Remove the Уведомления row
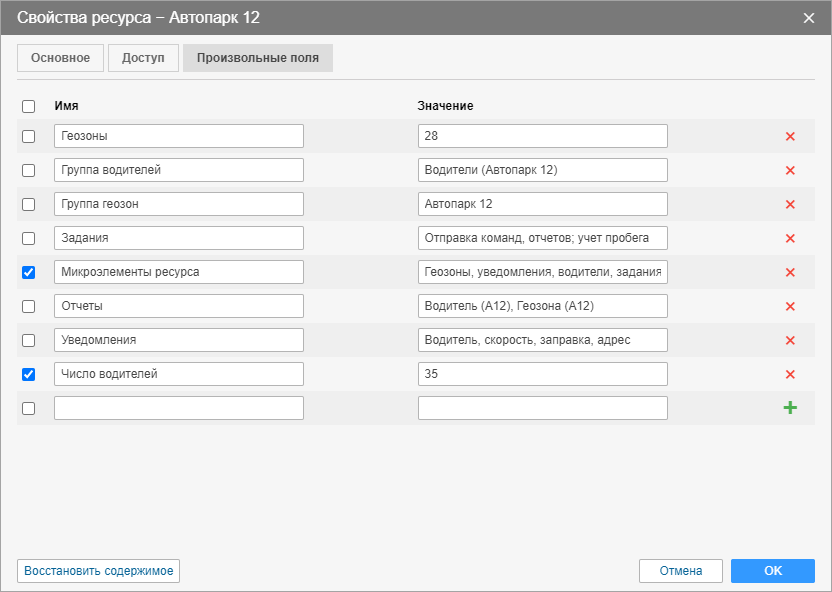Viewport: 832px width, 592px height. click(790, 340)
